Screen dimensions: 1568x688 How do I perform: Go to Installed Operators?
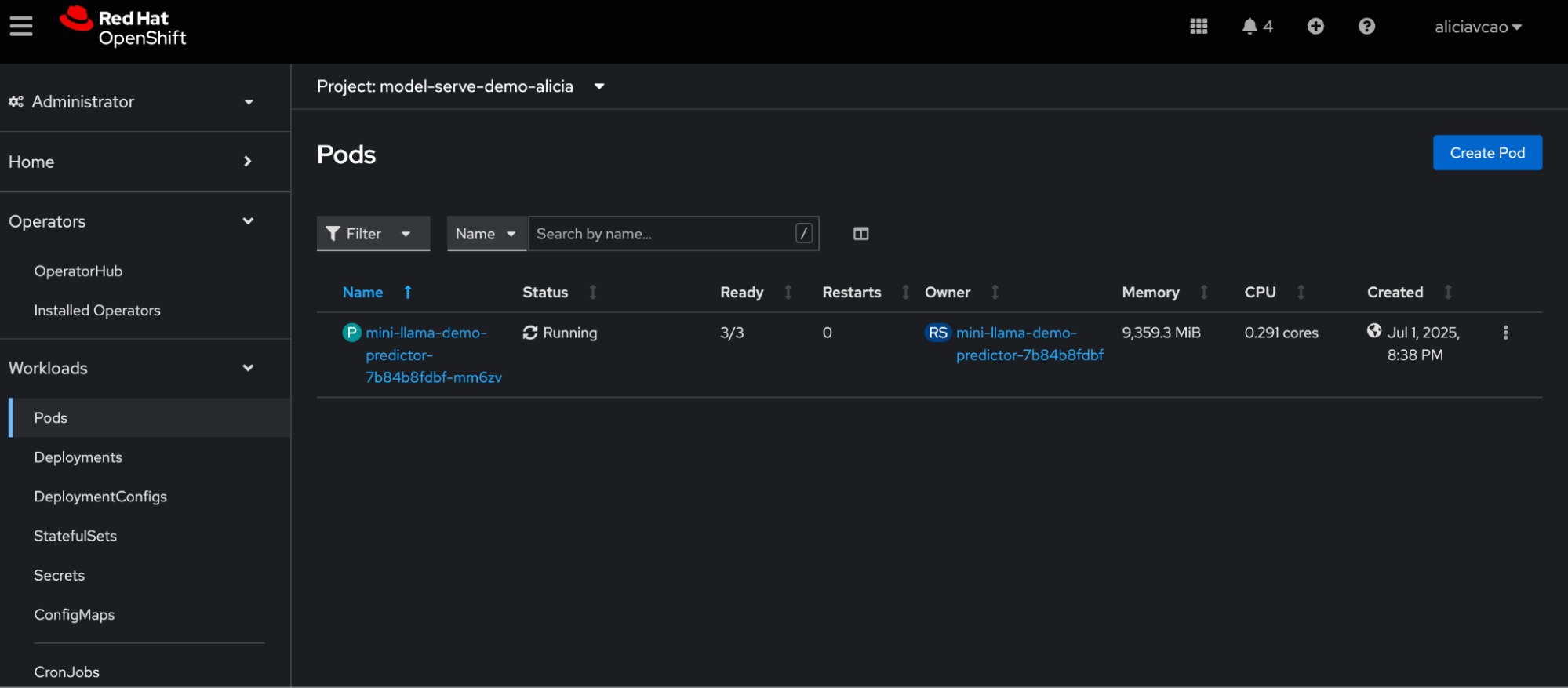tap(96, 311)
